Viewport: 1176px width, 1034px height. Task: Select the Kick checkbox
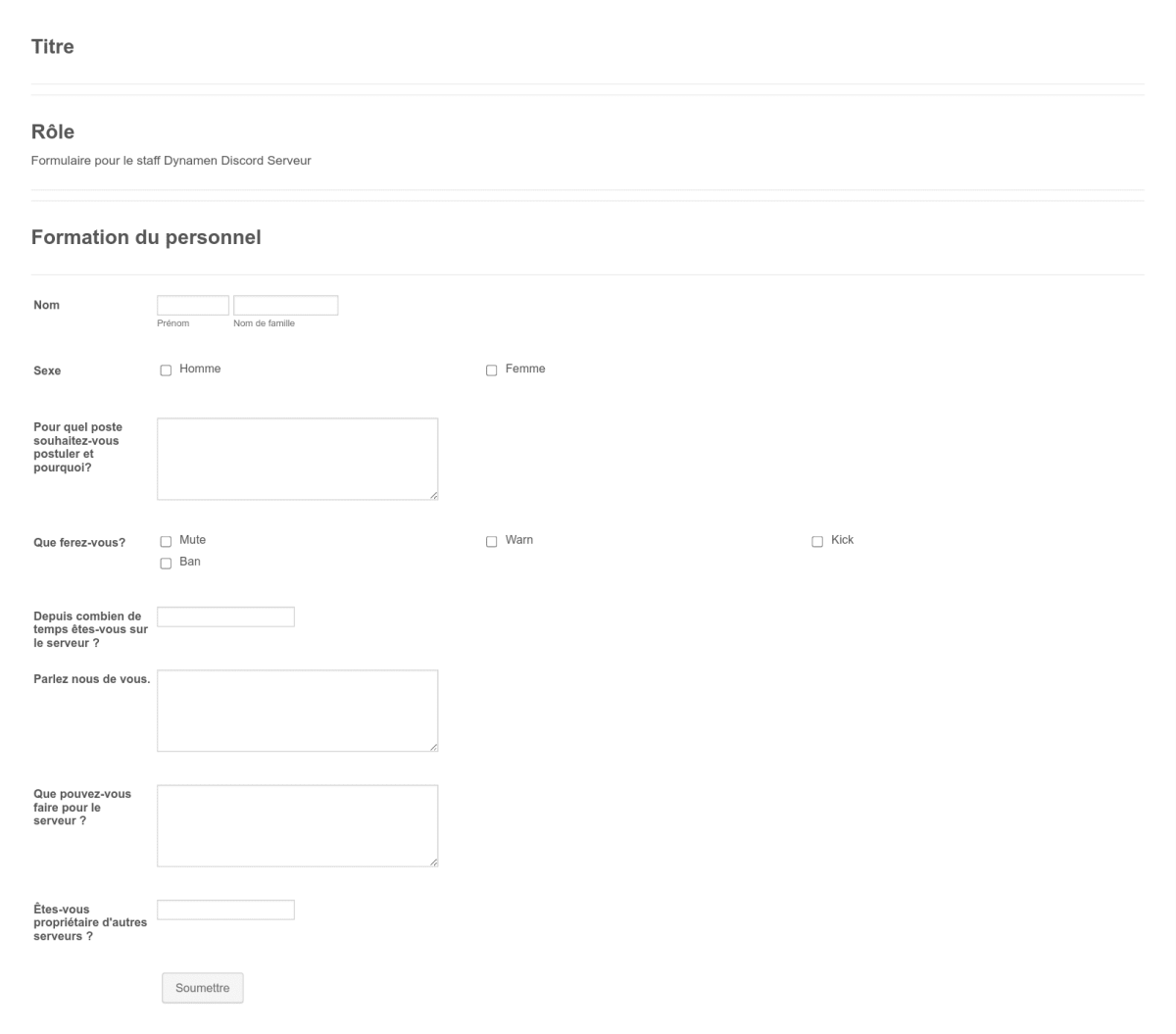(x=817, y=540)
